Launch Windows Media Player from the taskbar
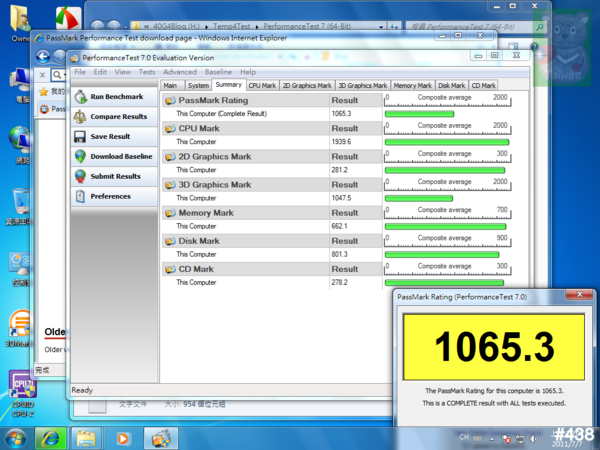This screenshot has width=600, height=450. [122, 437]
